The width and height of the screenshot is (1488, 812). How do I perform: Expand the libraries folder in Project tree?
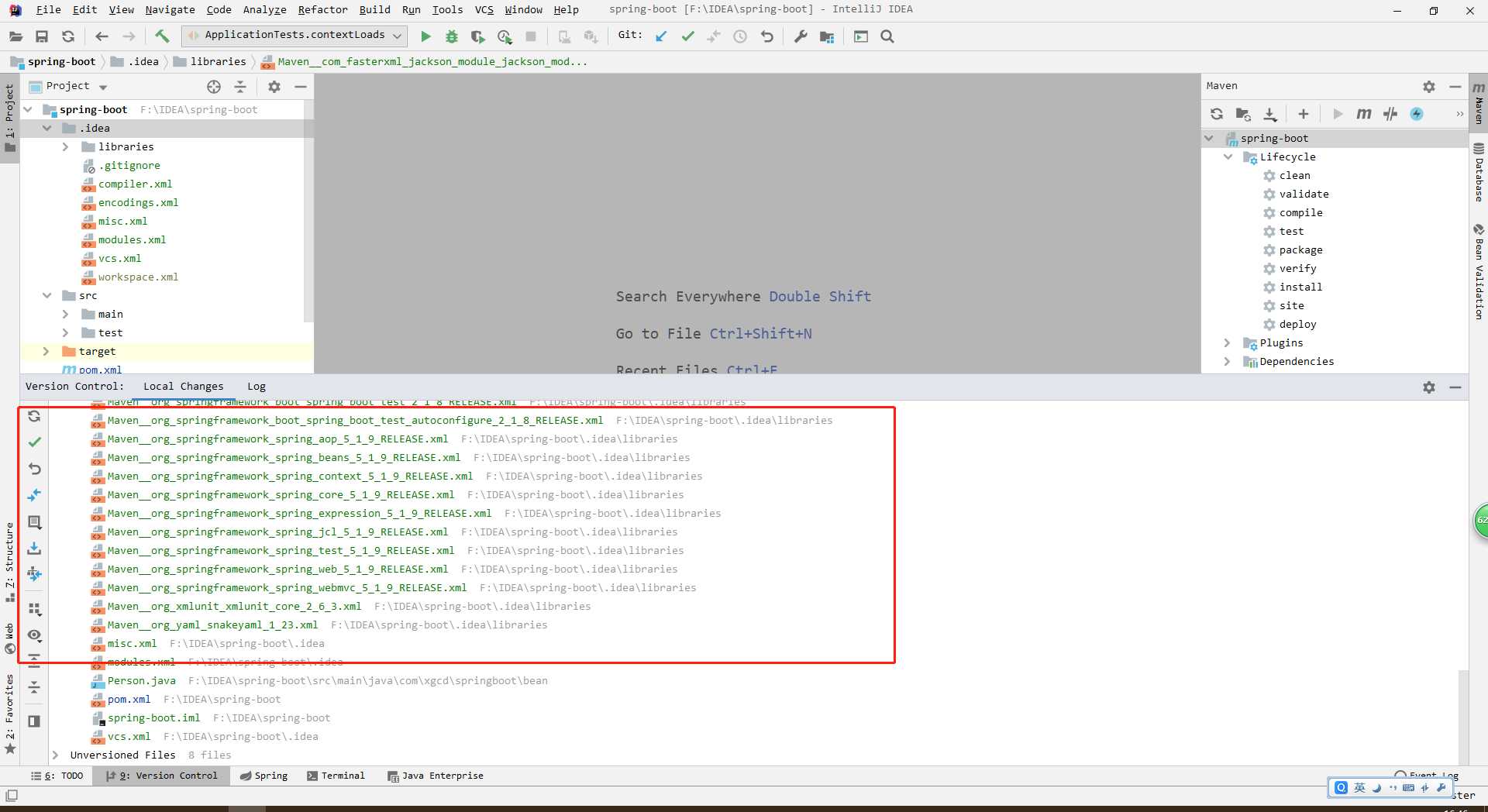tap(66, 146)
